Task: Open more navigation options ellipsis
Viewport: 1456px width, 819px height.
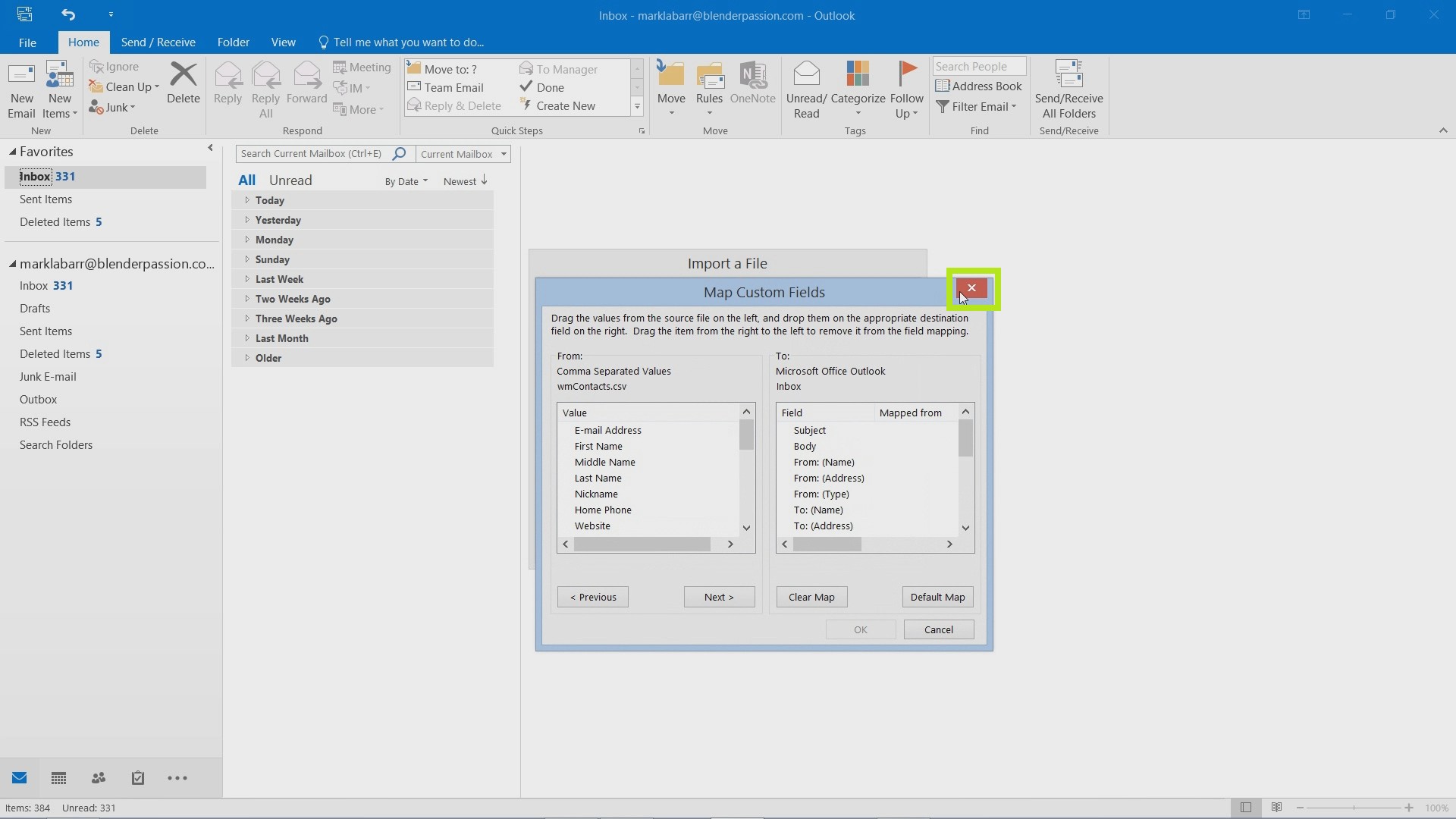Action: pos(177,778)
